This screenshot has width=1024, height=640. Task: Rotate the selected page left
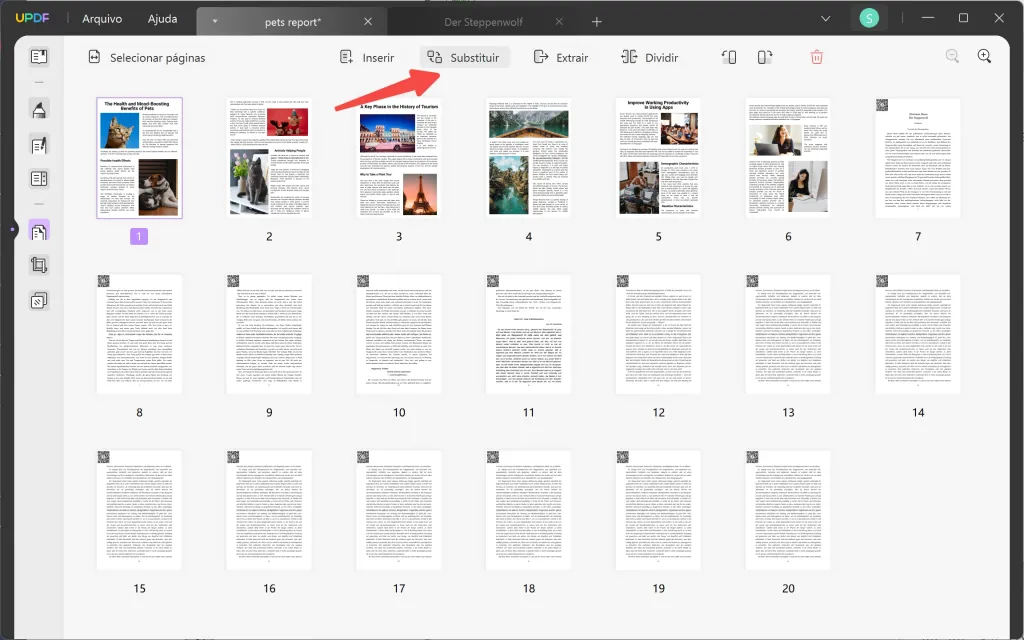(x=729, y=57)
